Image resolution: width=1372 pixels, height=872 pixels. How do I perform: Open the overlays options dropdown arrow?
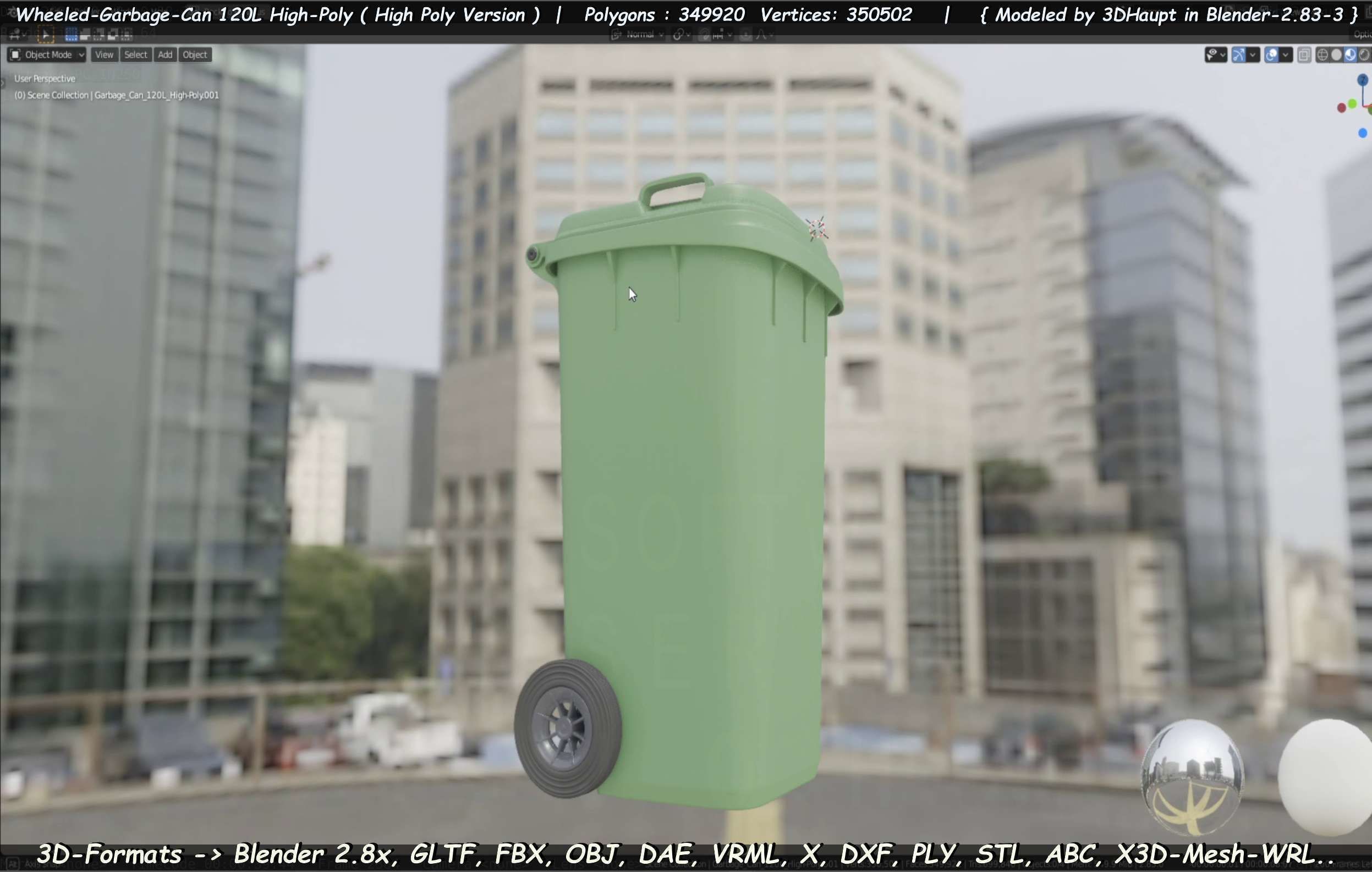pos(1286,55)
